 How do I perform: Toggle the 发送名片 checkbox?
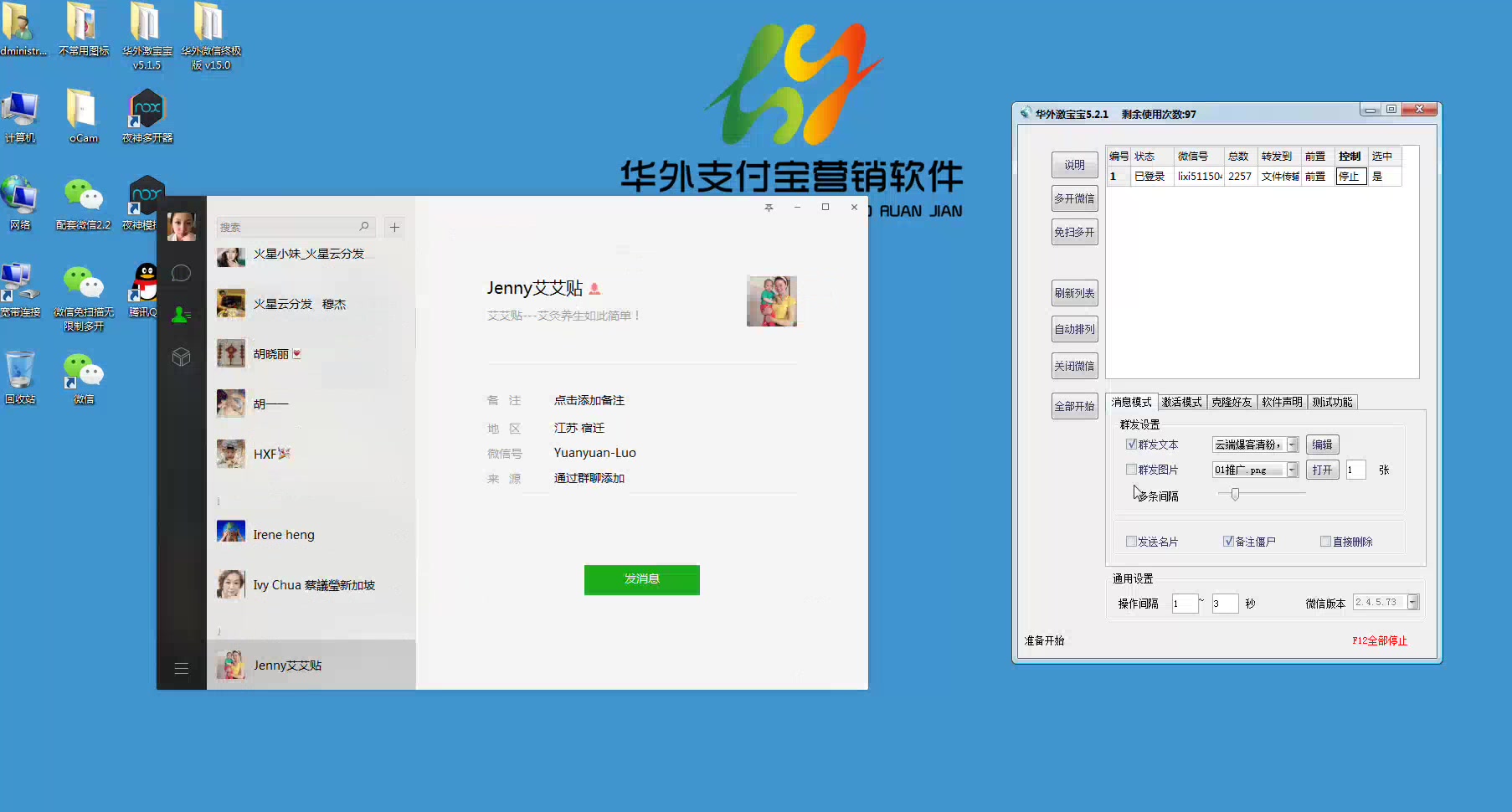[1131, 542]
